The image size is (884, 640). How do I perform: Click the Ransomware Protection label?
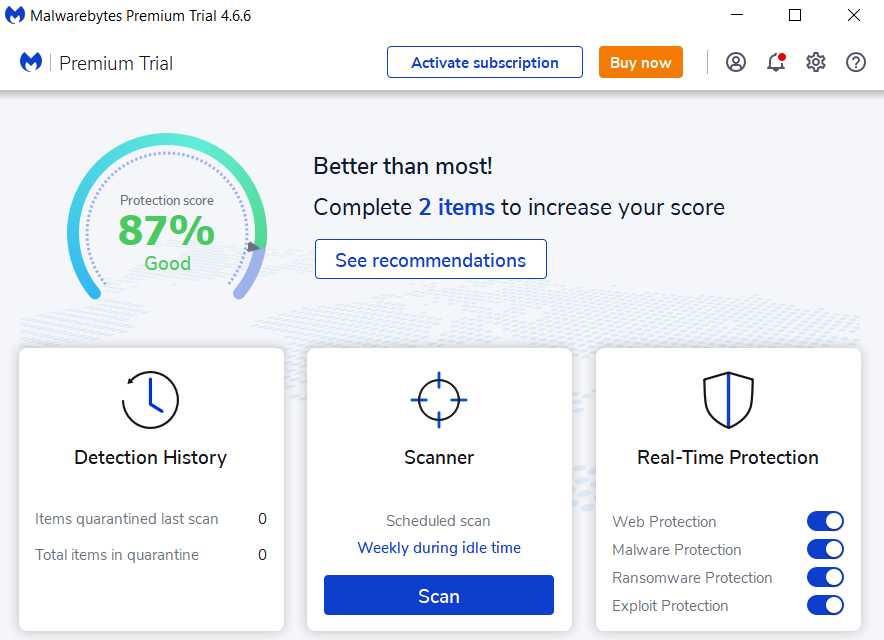coord(692,578)
